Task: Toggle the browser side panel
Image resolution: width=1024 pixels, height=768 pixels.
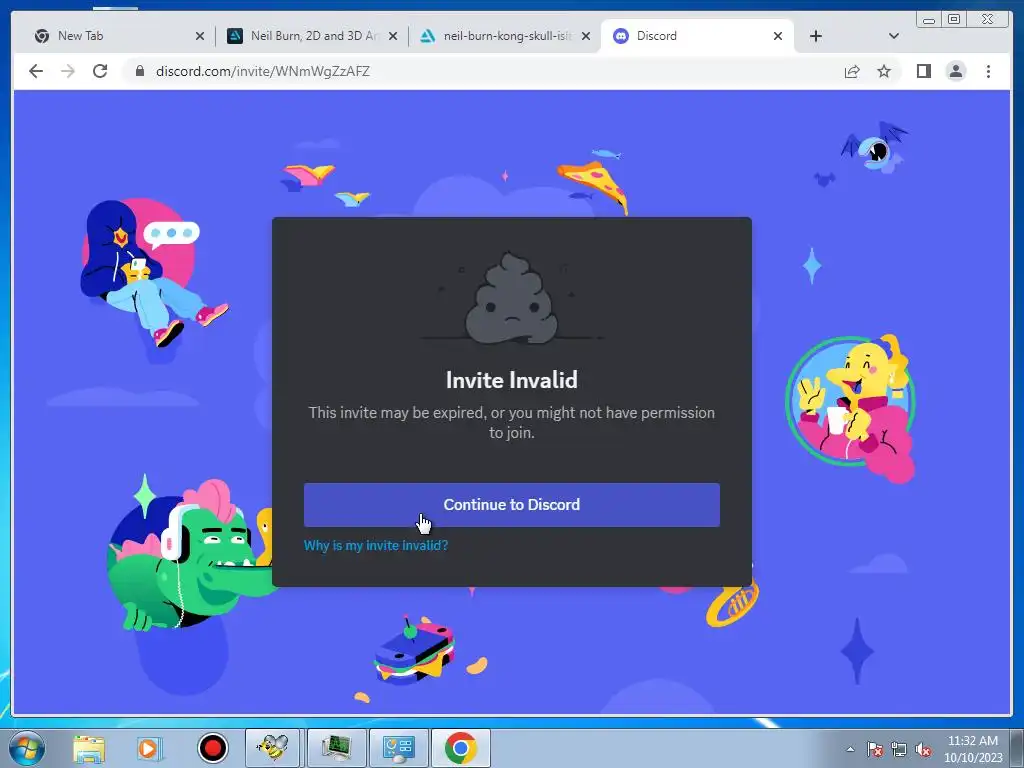Action: 923,71
